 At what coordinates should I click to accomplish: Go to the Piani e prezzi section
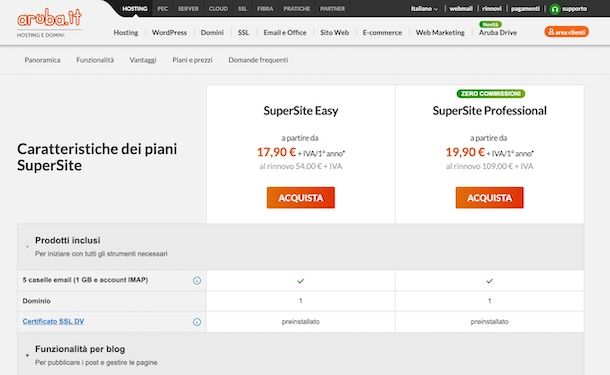[192, 60]
